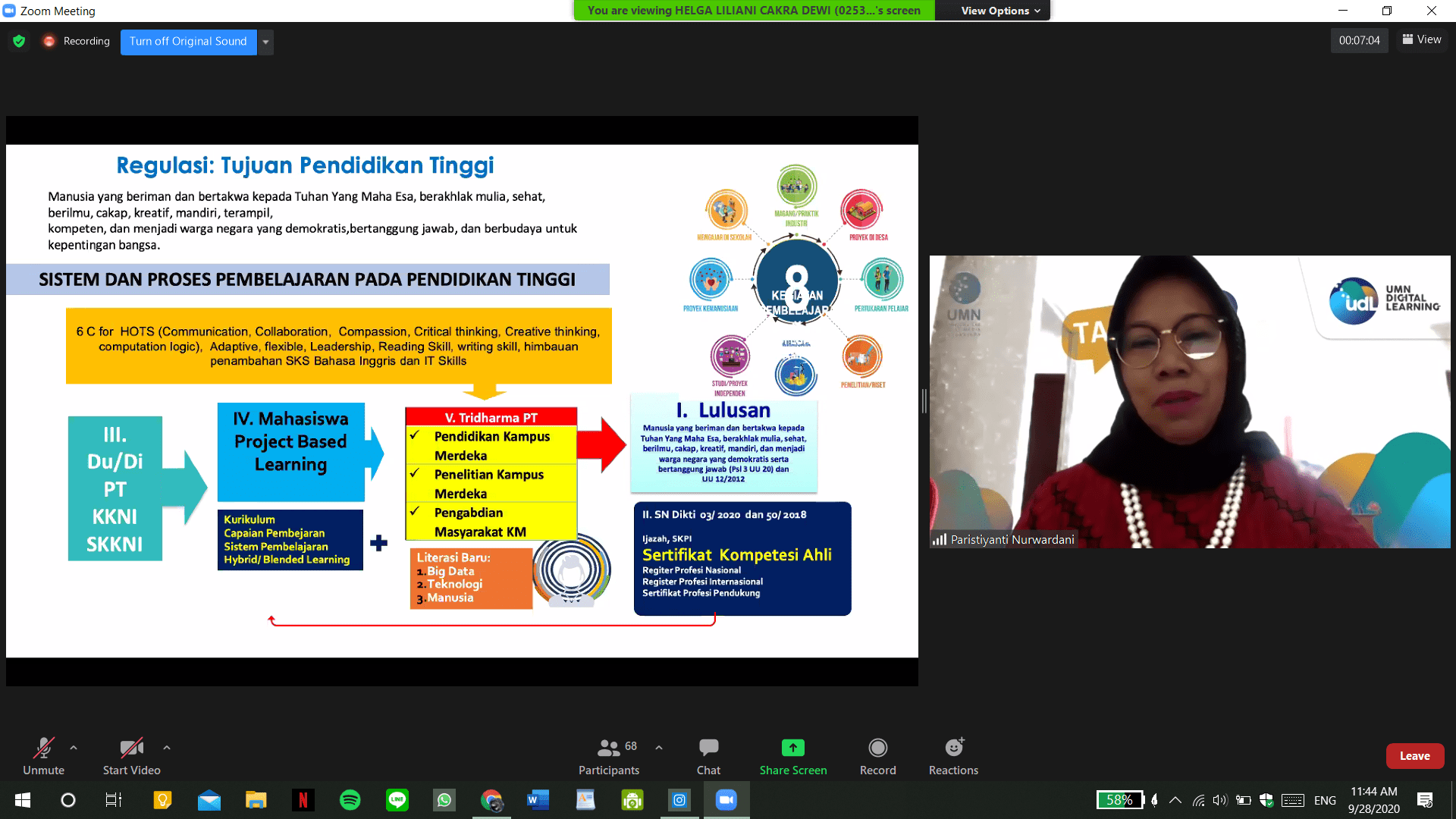
Task: Expand audio options arrow beside Unmute
Action: (x=74, y=748)
